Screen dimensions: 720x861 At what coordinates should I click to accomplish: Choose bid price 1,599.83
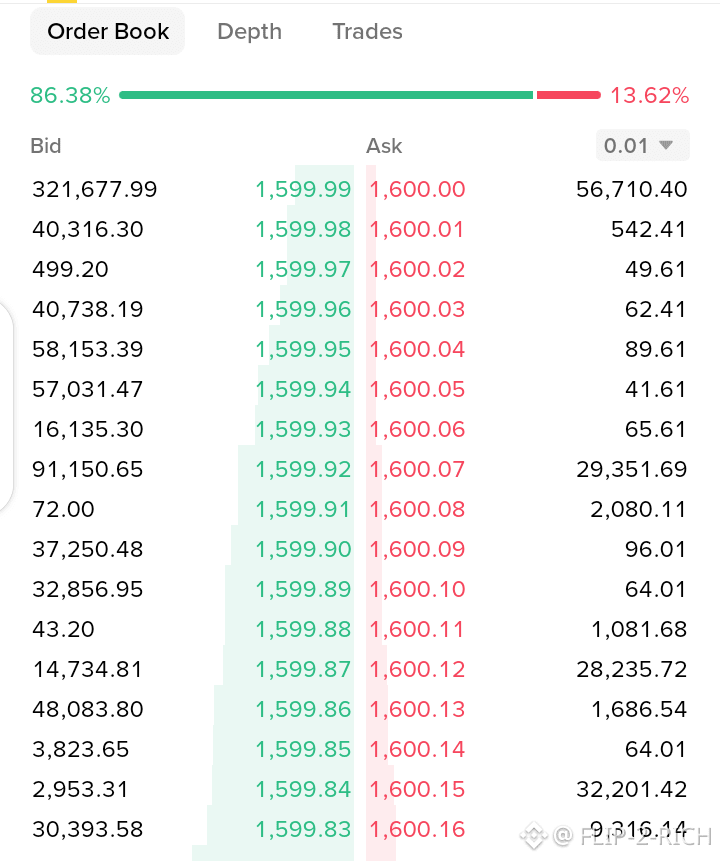(x=303, y=830)
